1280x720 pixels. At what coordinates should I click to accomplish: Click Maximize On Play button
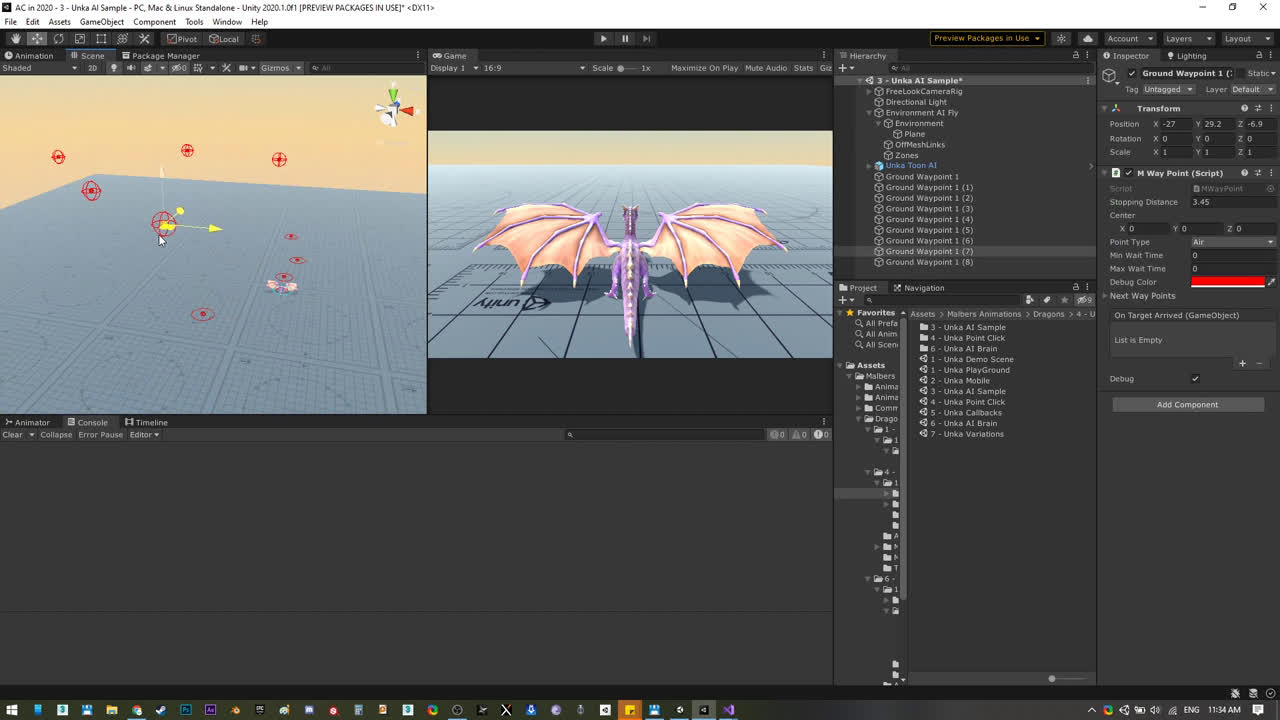pos(704,68)
